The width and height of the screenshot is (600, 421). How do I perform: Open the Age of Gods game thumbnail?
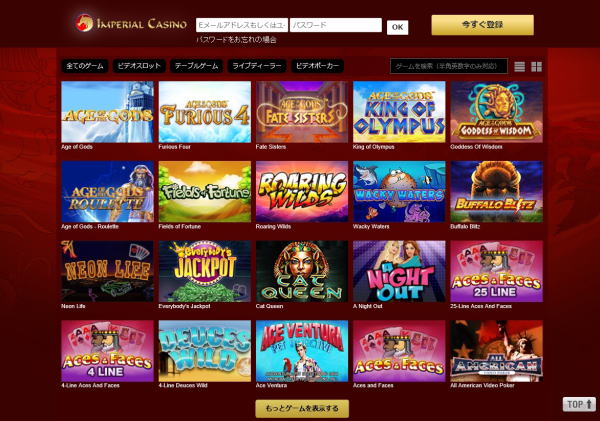point(107,112)
